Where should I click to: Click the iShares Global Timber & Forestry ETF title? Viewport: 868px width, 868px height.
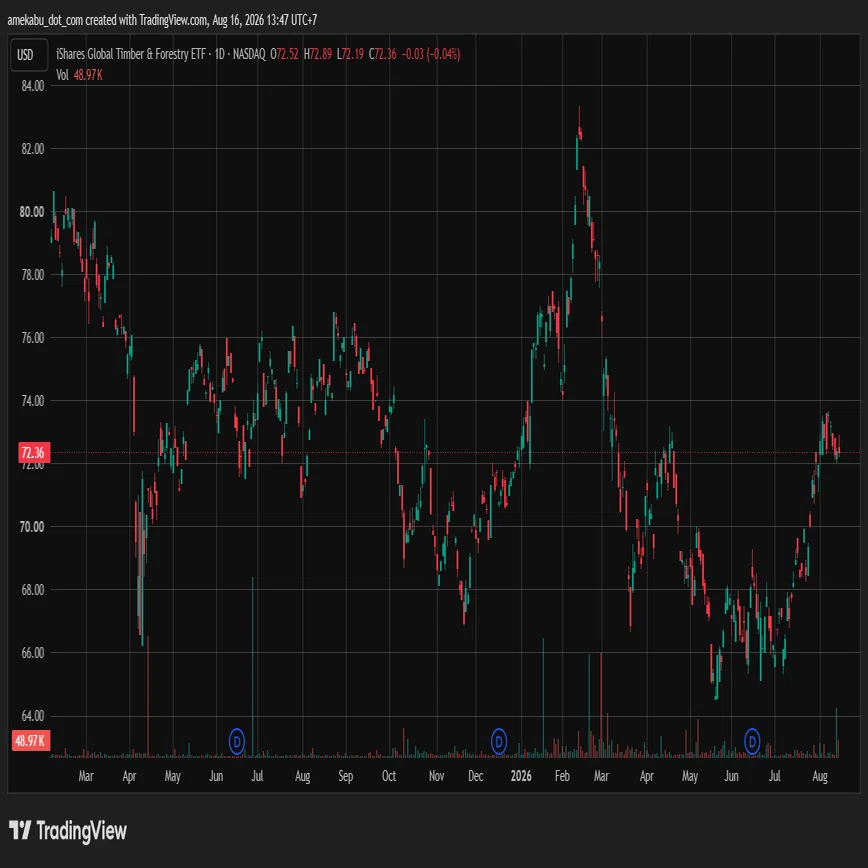tap(131, 54)
